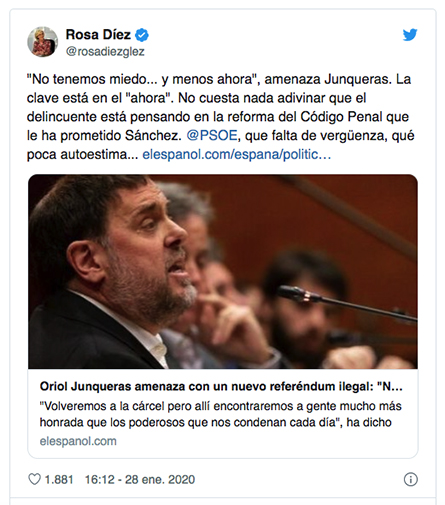Viewport: 445px width, 505px height.
Task: Follow the elespanol.com/espana/politic… URL link
Action: [237, 155]
